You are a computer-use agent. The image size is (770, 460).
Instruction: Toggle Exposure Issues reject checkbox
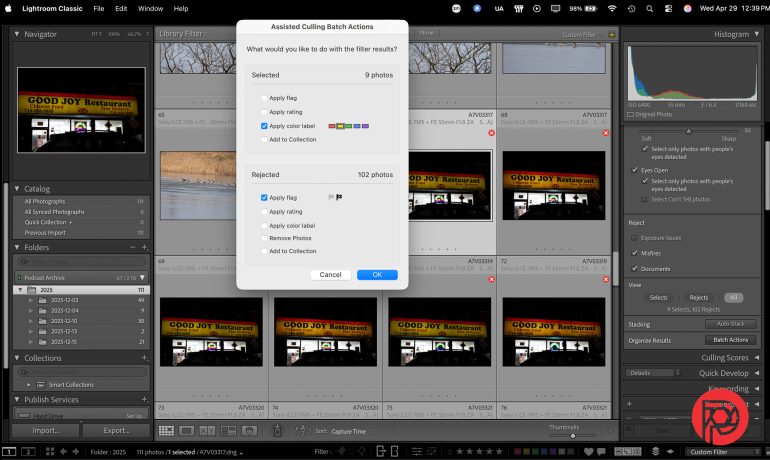click(x=634, y=238)
